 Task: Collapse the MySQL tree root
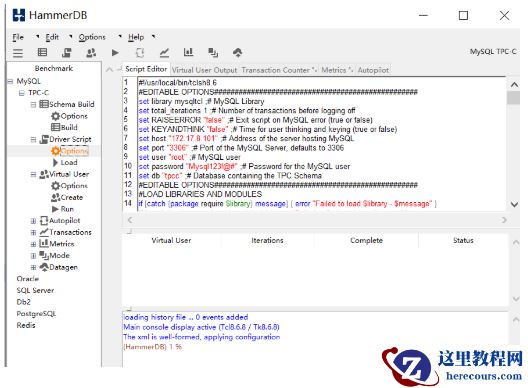10,81
